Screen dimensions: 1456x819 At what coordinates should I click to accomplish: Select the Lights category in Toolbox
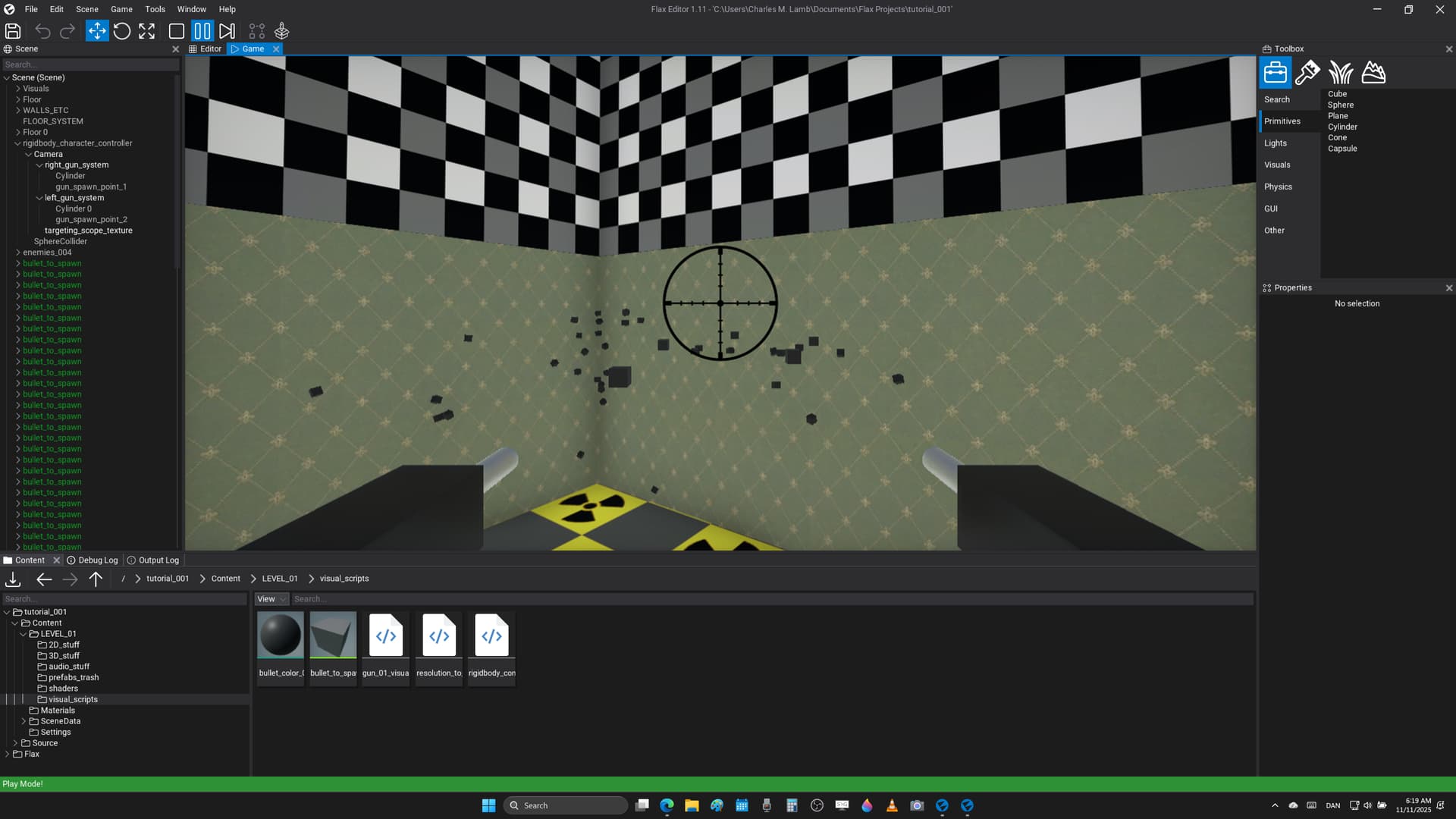1276,143
